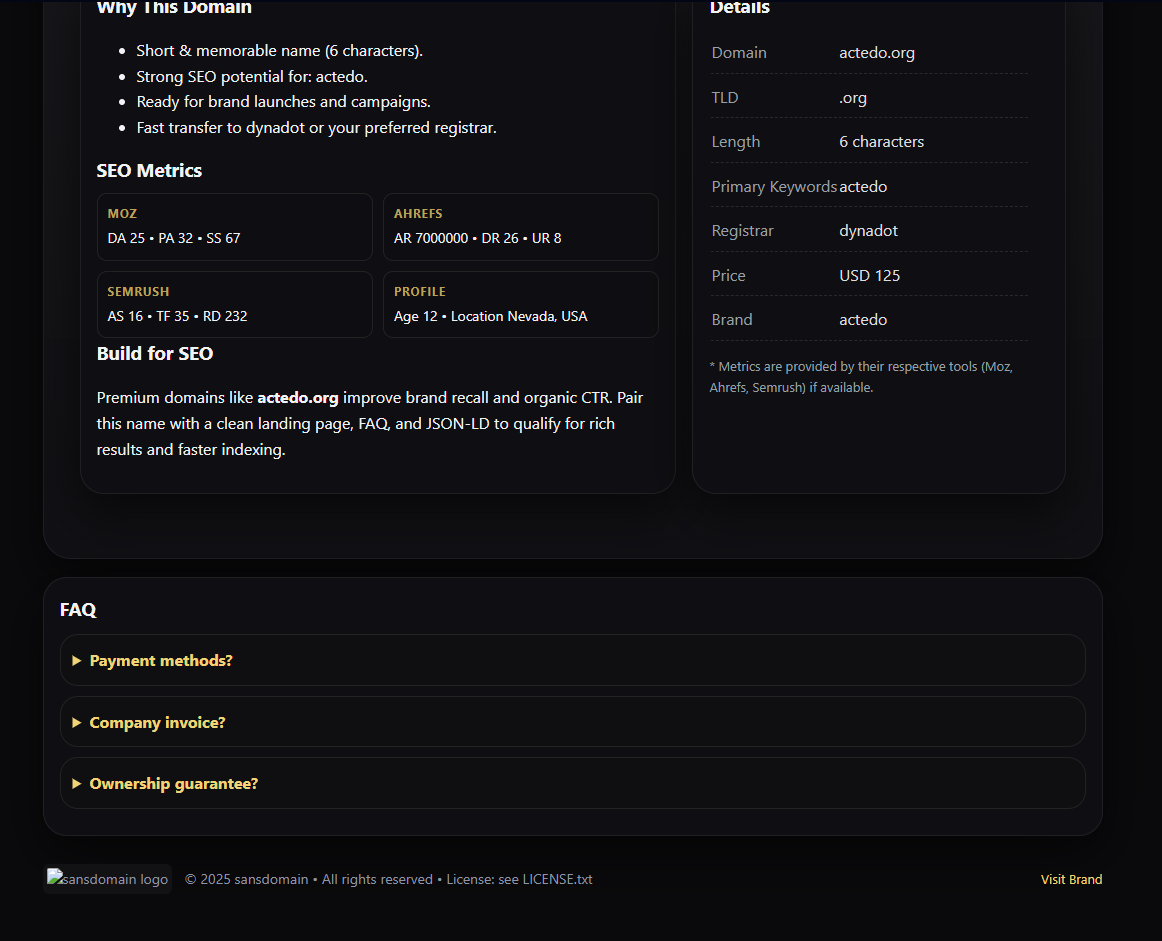Click the Registrar value dynadot in Details
This screenshot has height=941, width=1162.
(868, 231)
